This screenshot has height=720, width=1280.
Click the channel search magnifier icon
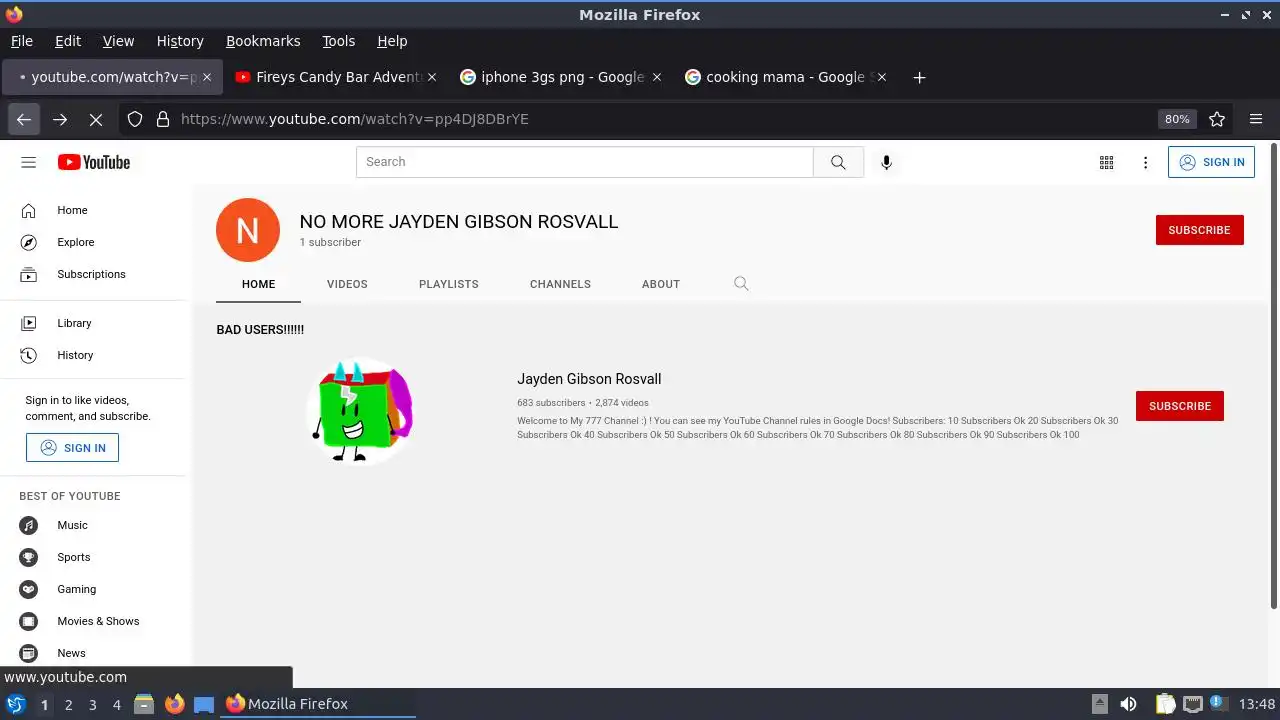click(x=741, y=284)
